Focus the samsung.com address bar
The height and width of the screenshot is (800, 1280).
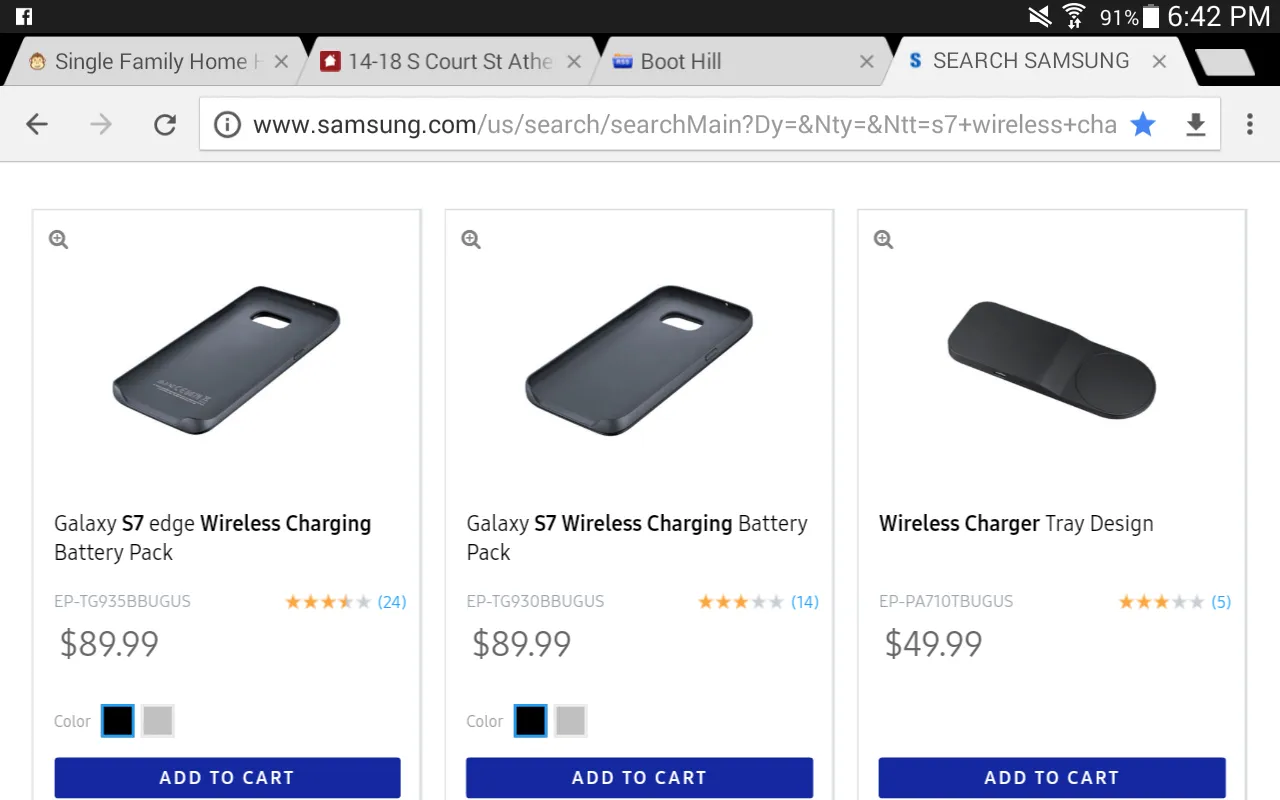point(680,124)
